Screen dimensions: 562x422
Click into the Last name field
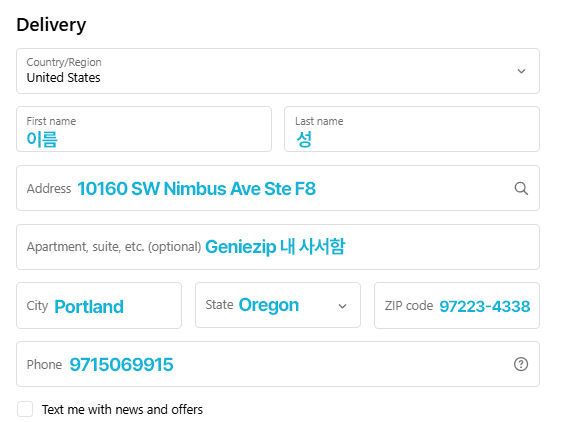[x=412, y=129]
